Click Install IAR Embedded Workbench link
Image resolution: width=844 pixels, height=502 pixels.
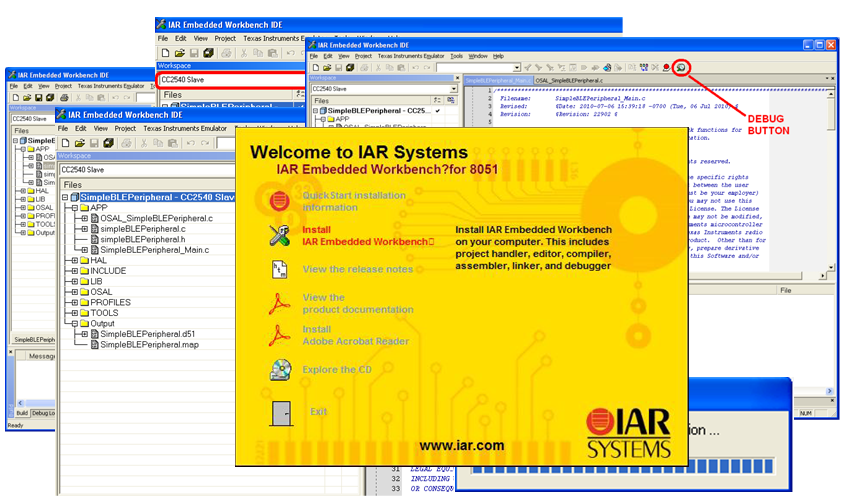tap(368, 236)
